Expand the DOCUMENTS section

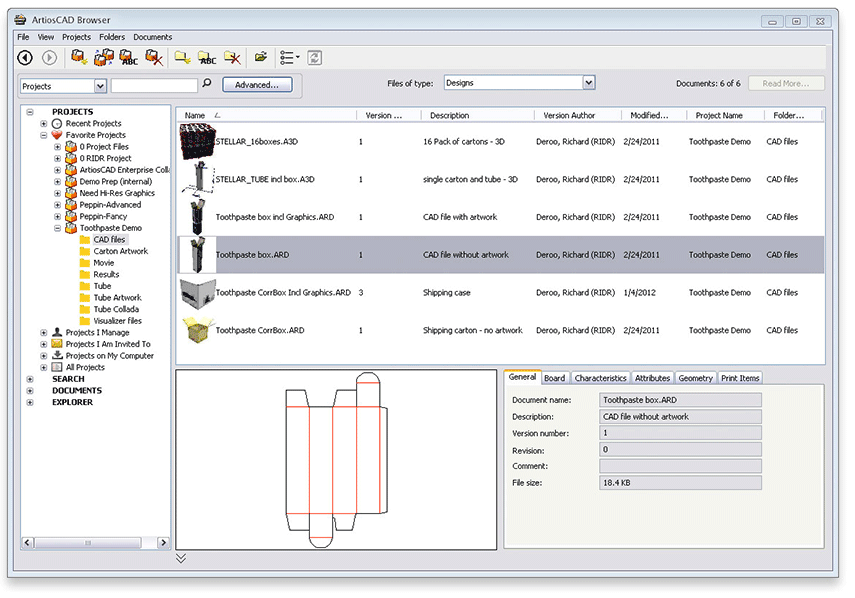coord(30,390)
